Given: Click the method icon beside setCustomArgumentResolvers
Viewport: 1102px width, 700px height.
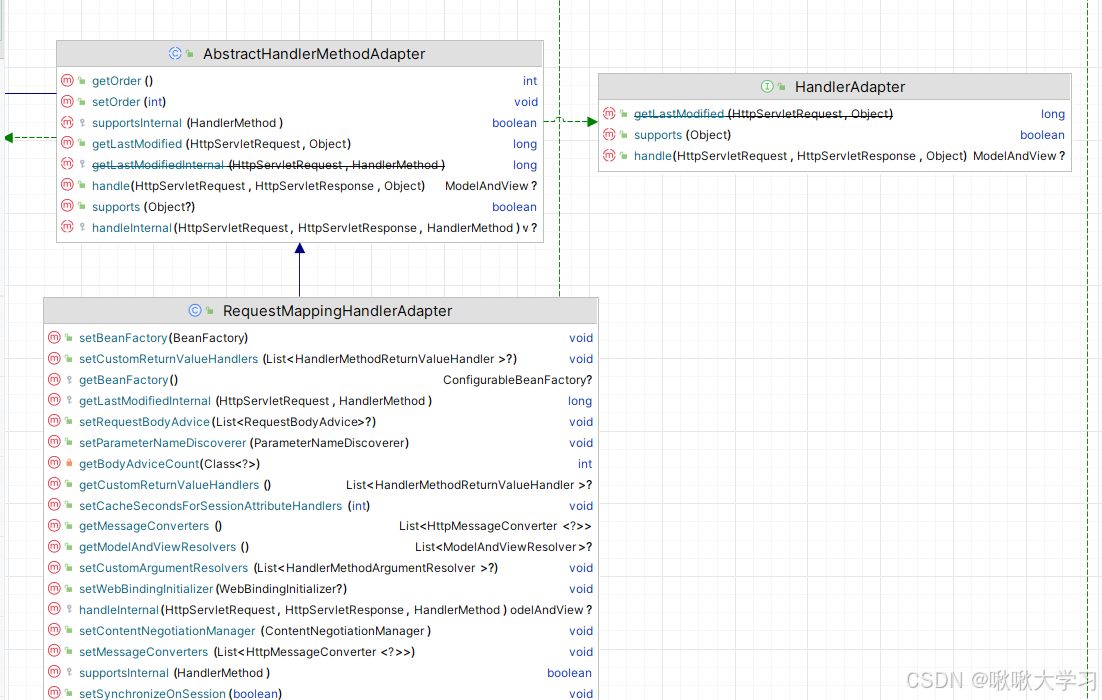Looking at the screenshot, I should point(54,568).
